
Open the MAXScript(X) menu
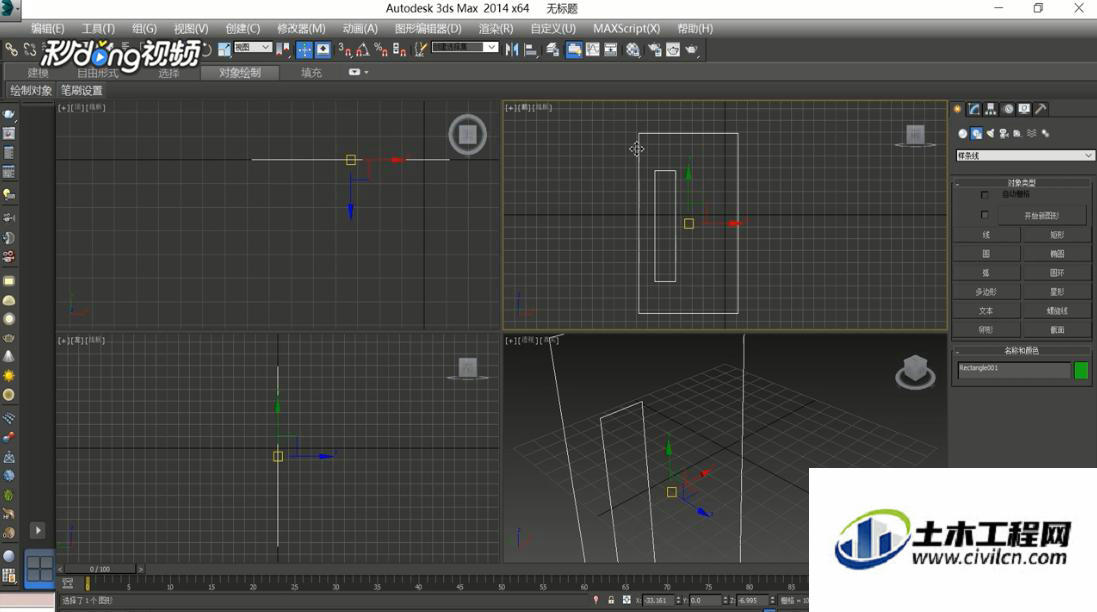pos(626,29)
